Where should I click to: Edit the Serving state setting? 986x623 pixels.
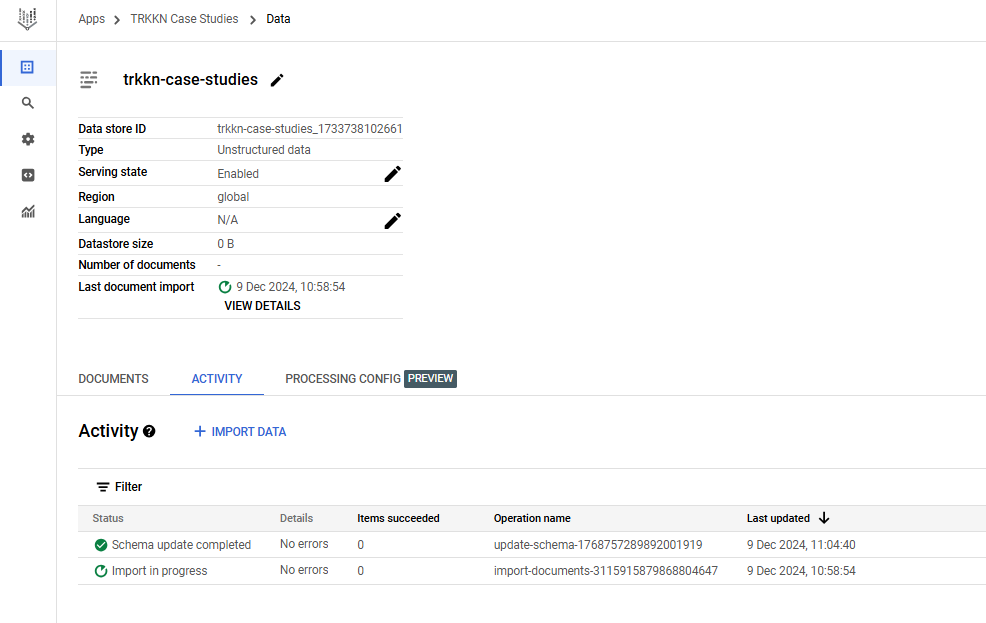point(393,174)
